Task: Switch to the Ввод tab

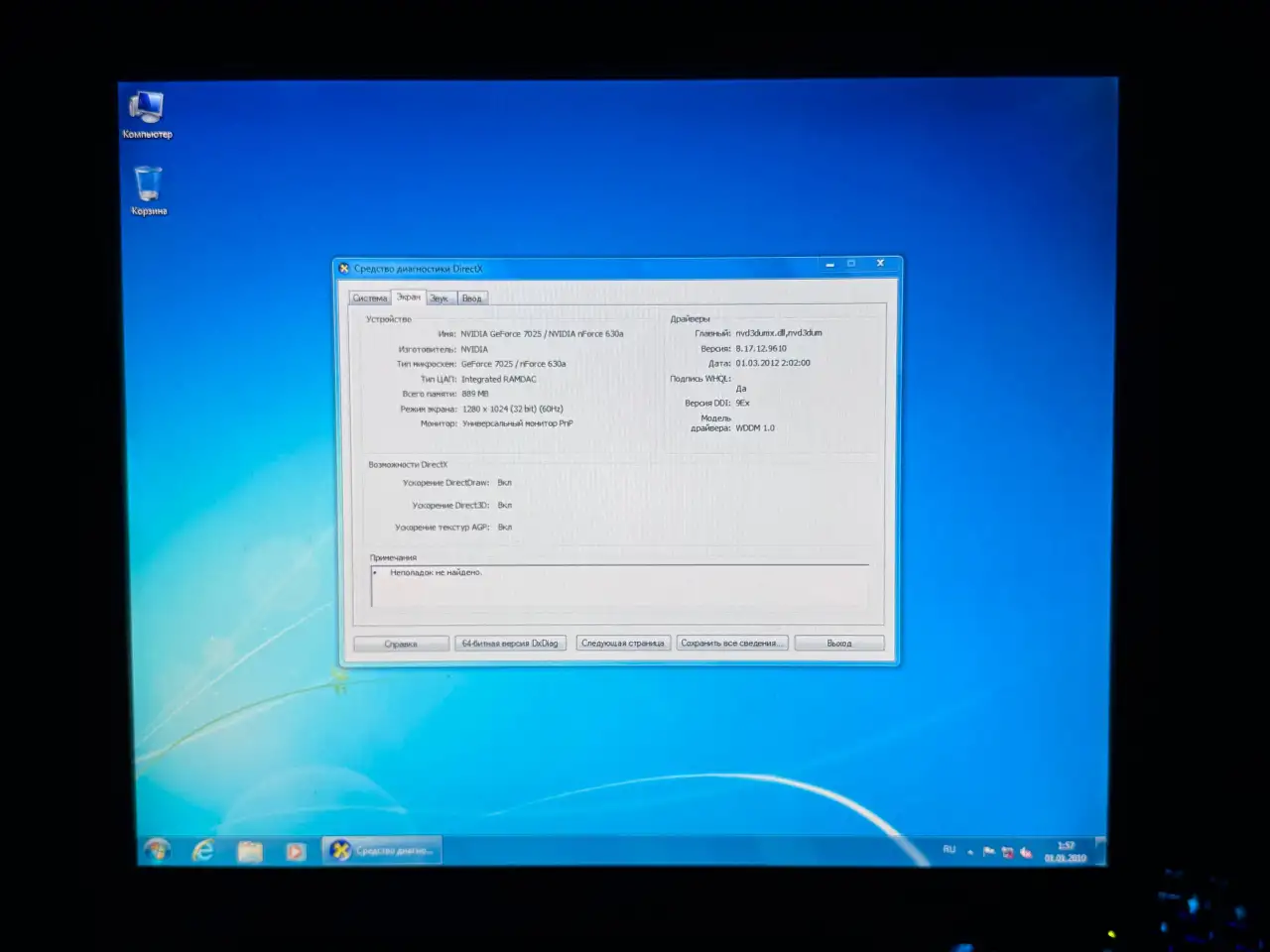Action: [x=472, y=298]
